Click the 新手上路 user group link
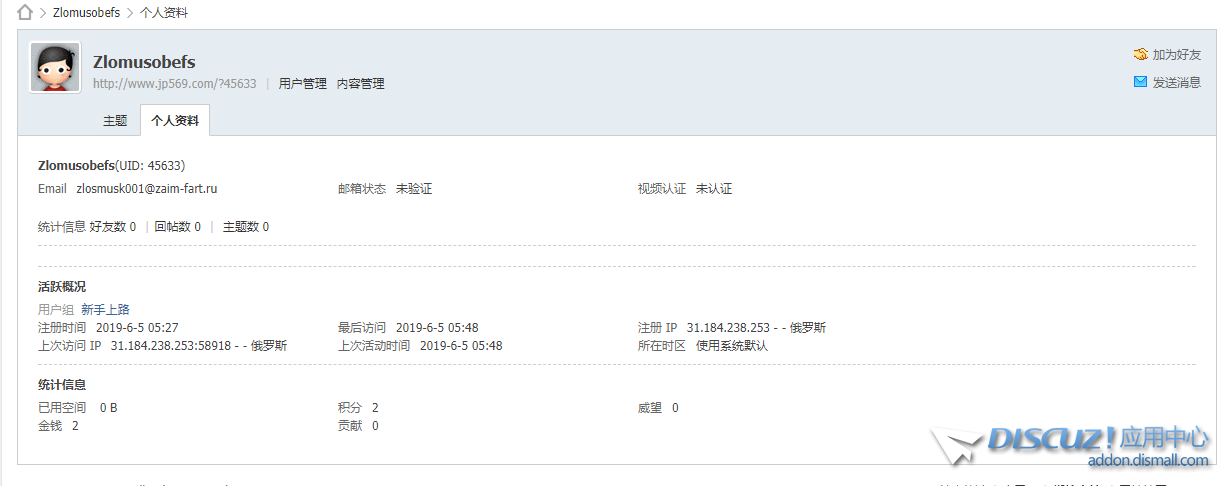The image size is (1227, 486). 105,310
